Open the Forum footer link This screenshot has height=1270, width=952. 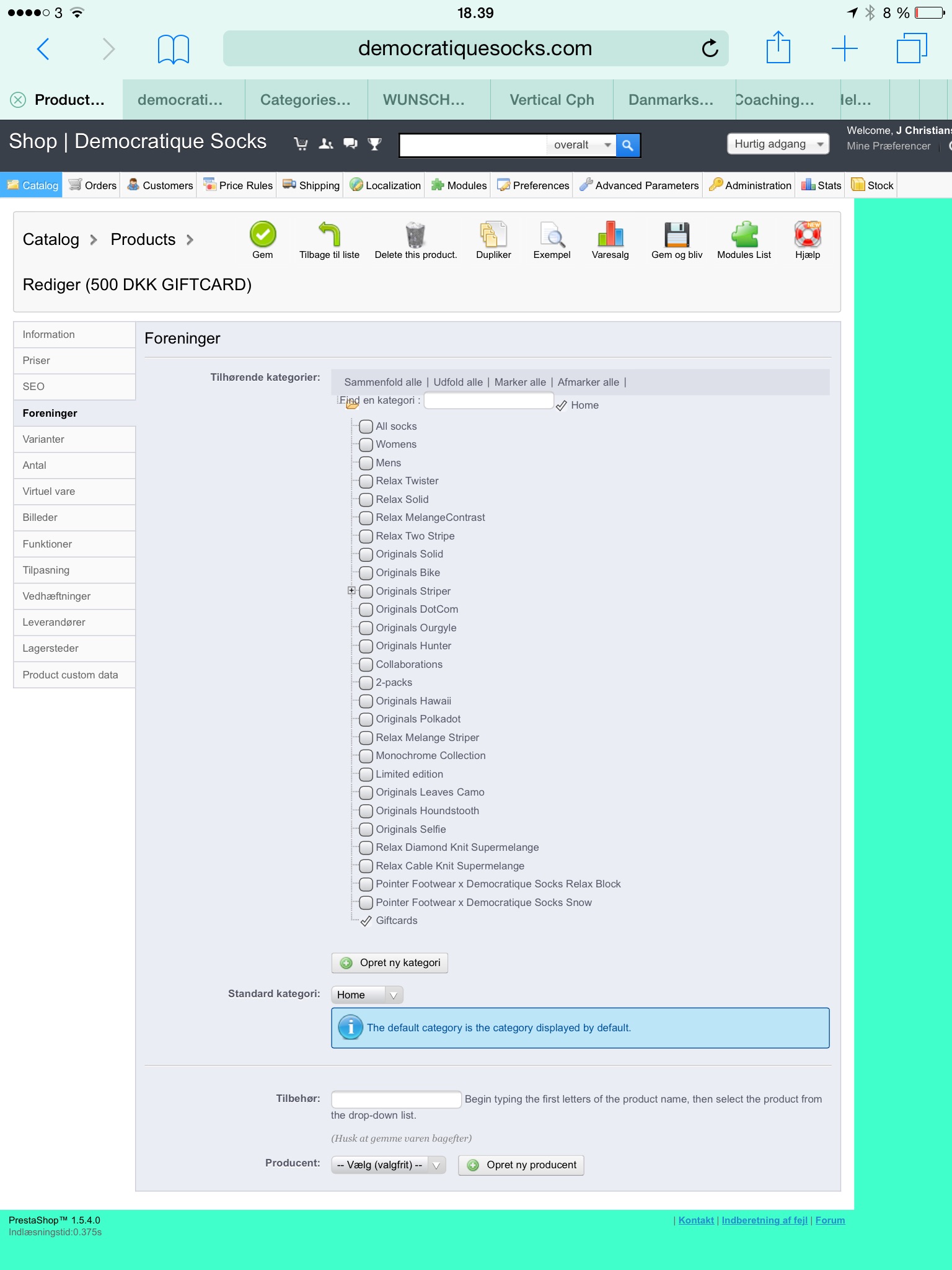[x=830, y=1220]
